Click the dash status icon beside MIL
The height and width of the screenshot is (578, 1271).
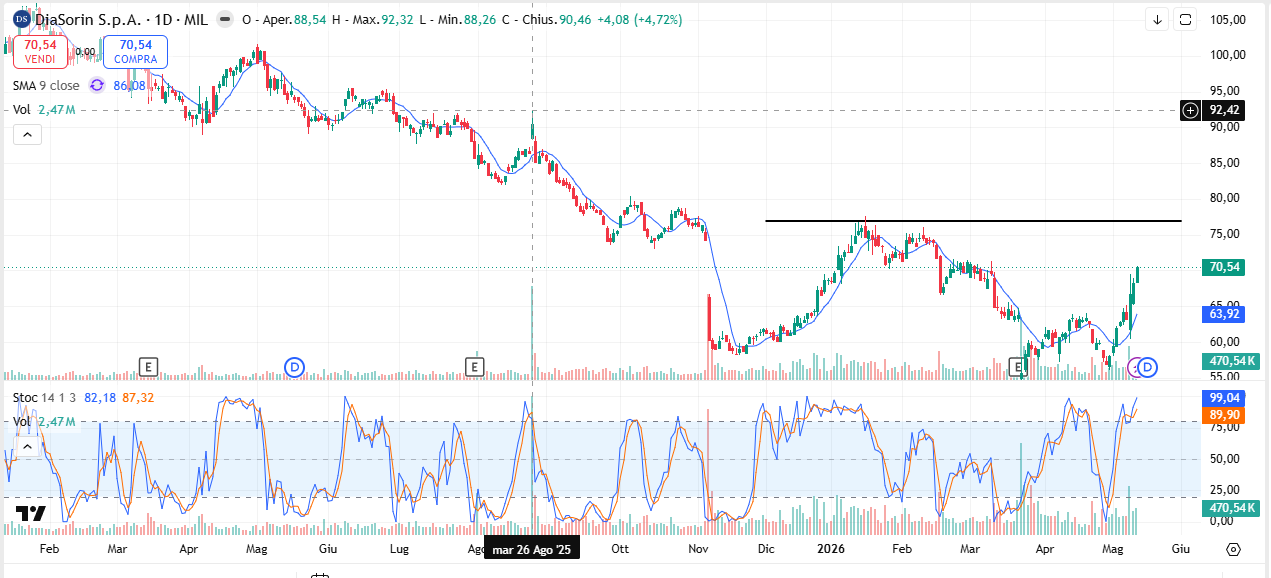coord(226,19)
